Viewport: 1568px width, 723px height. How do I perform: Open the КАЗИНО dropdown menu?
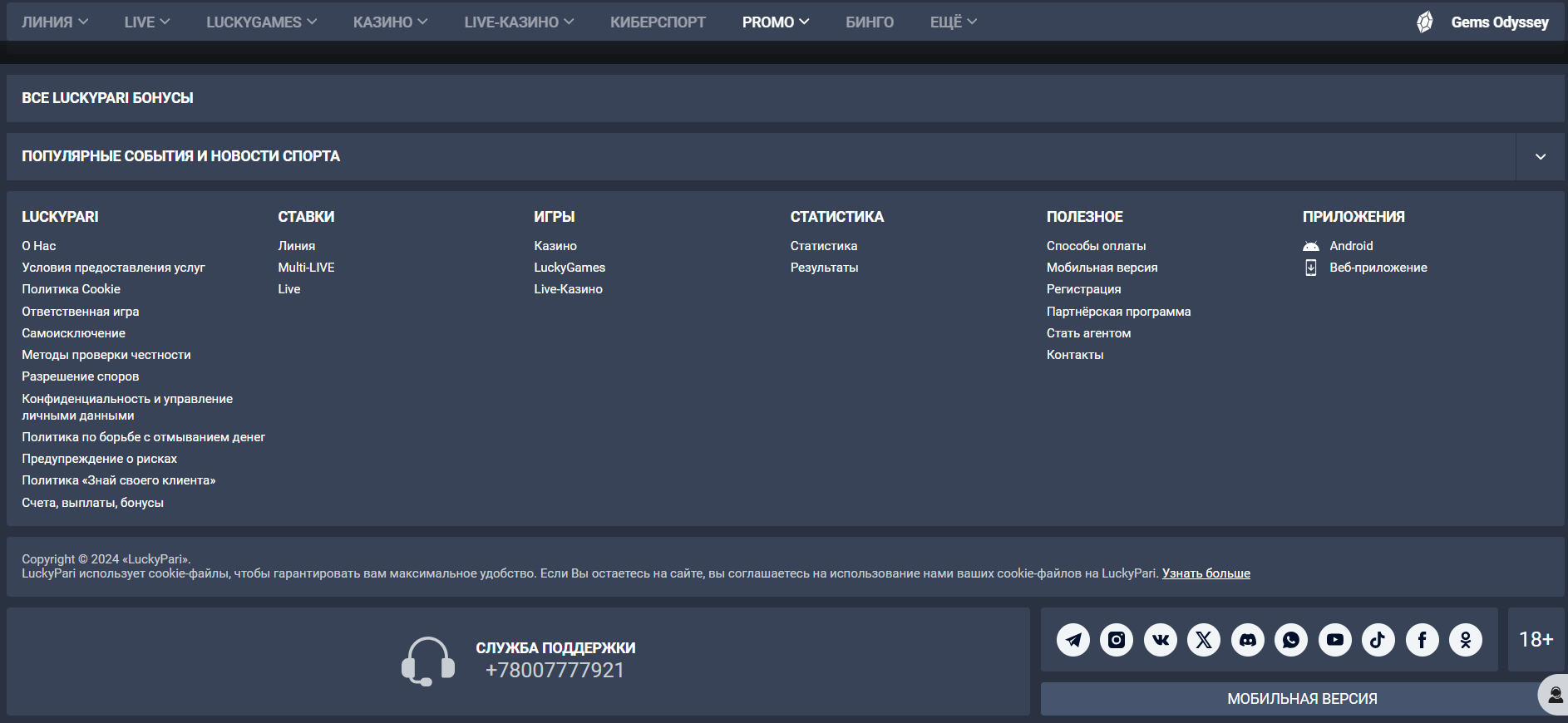point(390,22)
